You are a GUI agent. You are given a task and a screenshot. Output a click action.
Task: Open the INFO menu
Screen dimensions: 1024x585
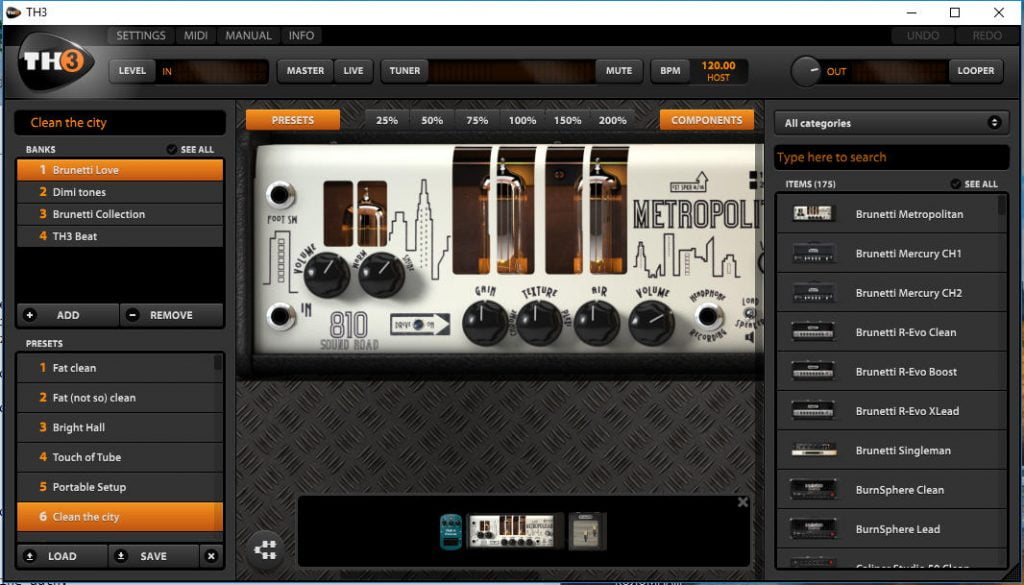[x=302, y=35]
